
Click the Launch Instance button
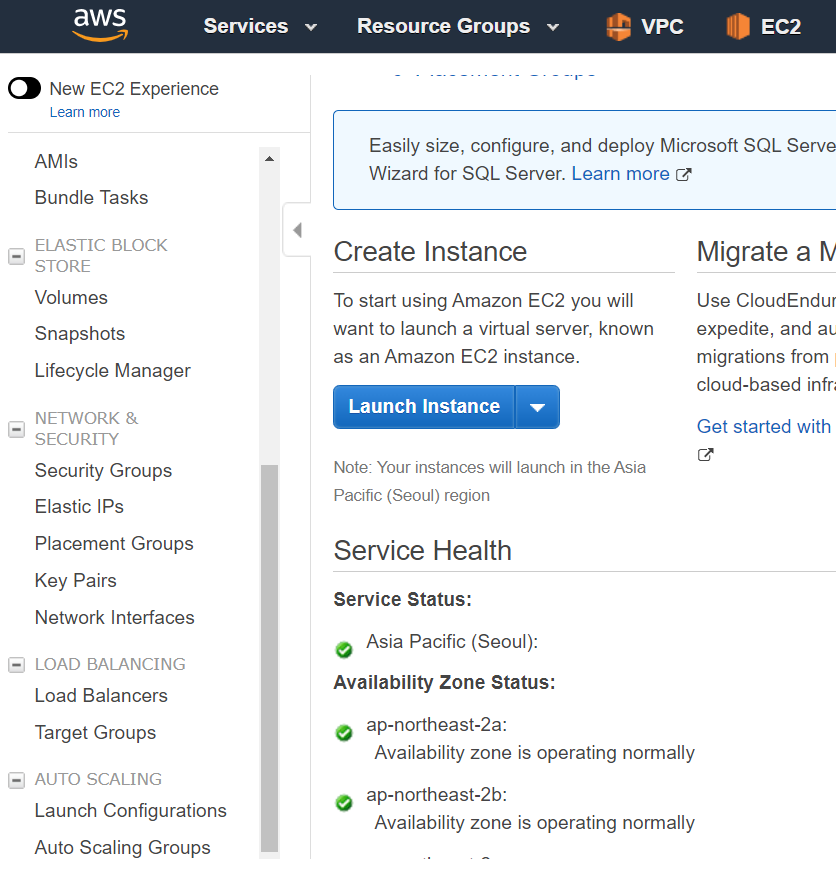click(424, 407)
